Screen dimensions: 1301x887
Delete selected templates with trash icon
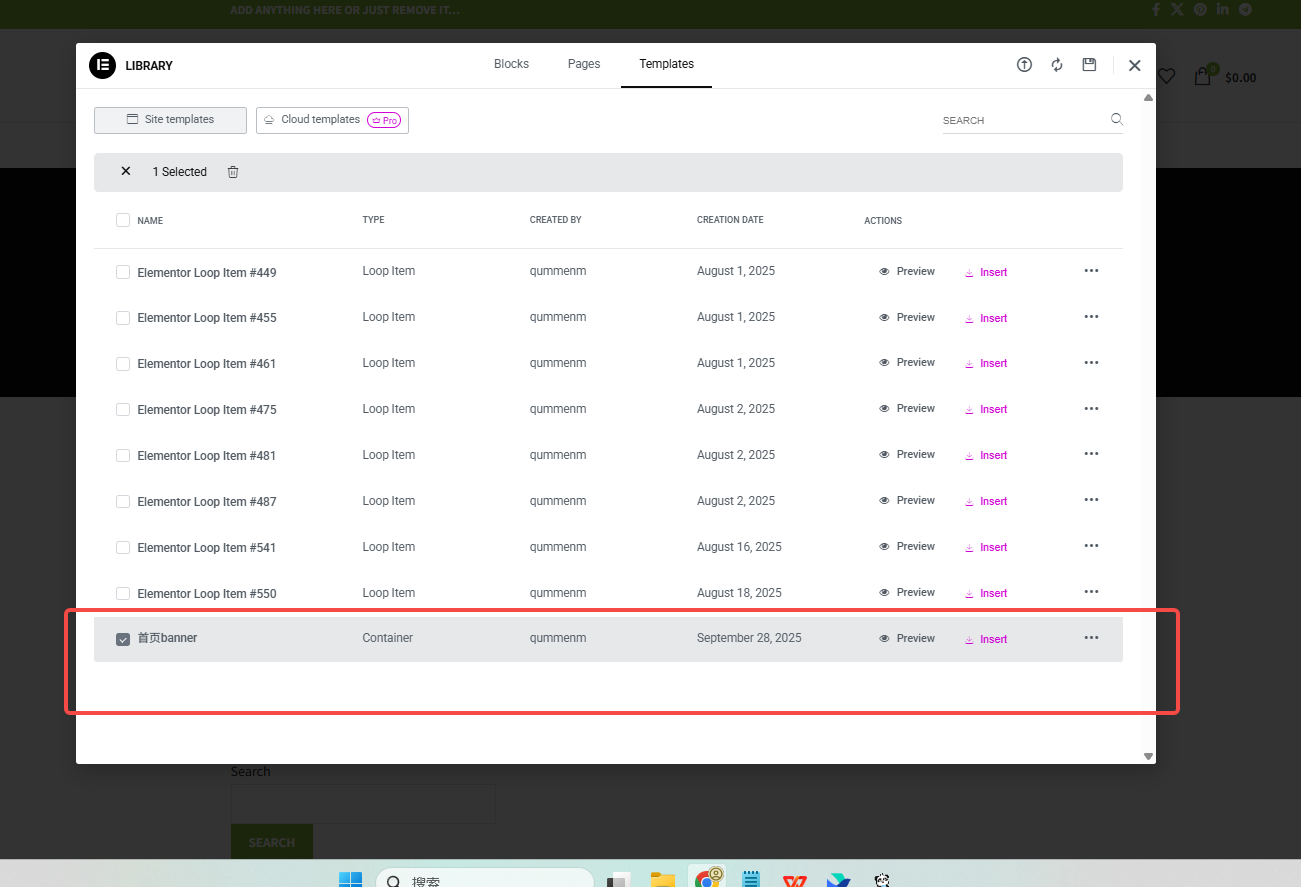[233, 172]
